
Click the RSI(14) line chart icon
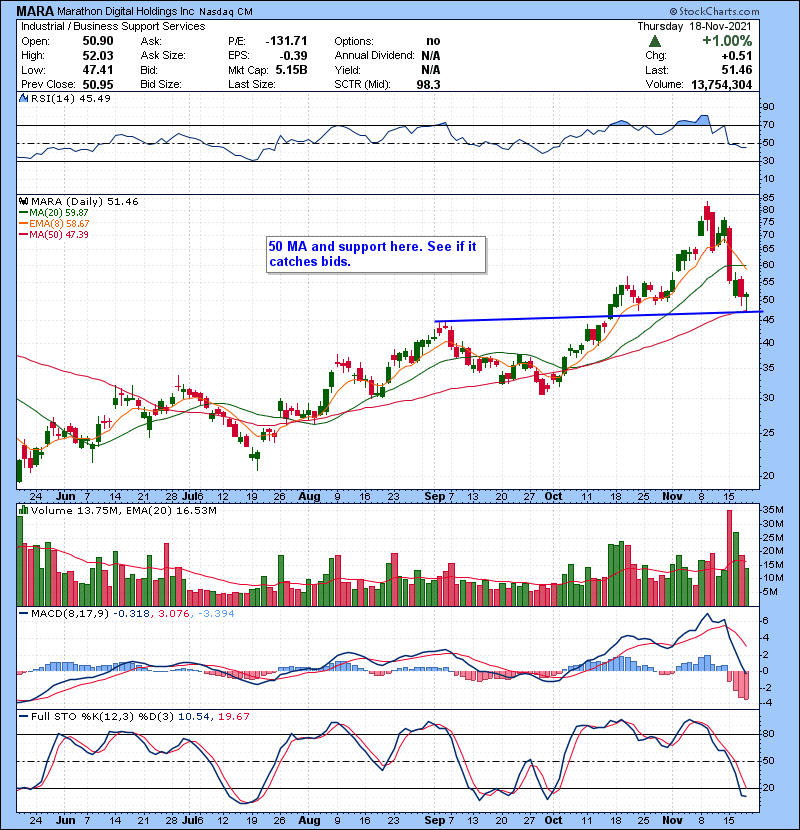(x=24, y=98)
